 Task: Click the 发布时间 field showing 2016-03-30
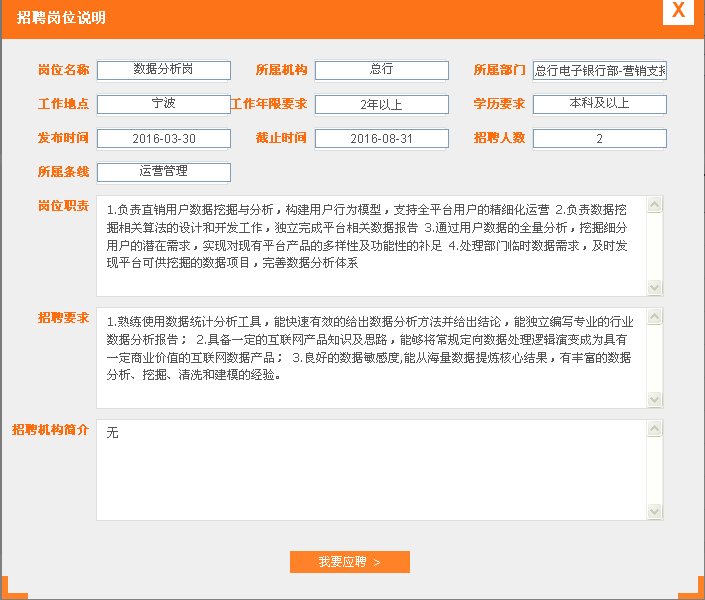point(164,138)
